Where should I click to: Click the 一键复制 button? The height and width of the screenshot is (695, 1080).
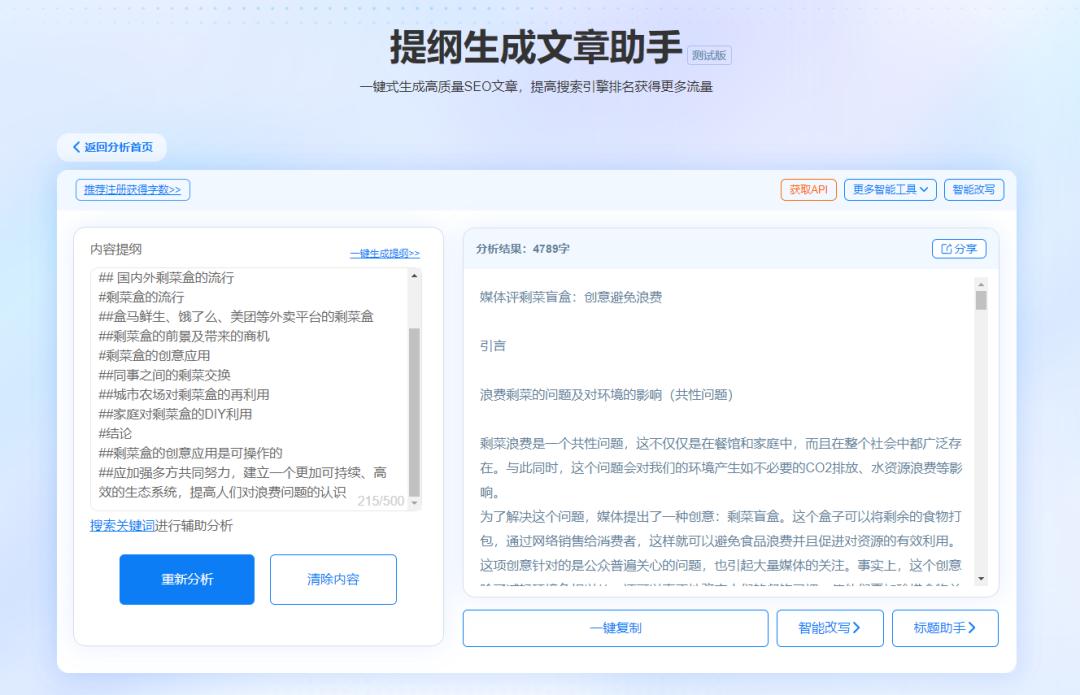[x=614, y=628]
